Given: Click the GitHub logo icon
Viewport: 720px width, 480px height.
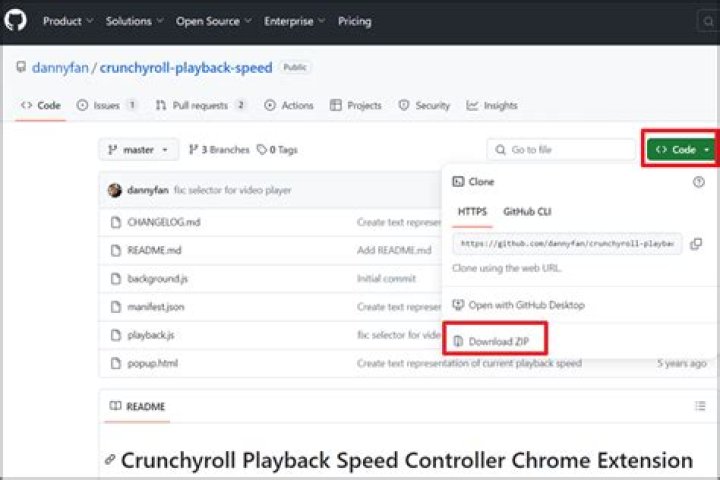Looking at the screenshot, I should pyautogui.click(x=15, y=21).
